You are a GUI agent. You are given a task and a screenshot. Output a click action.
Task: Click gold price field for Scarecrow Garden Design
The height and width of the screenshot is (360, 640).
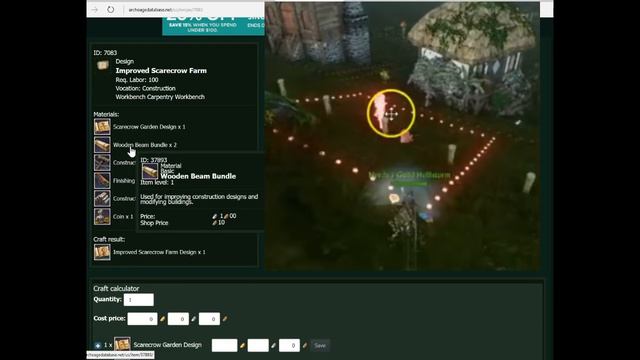(224, 345)
